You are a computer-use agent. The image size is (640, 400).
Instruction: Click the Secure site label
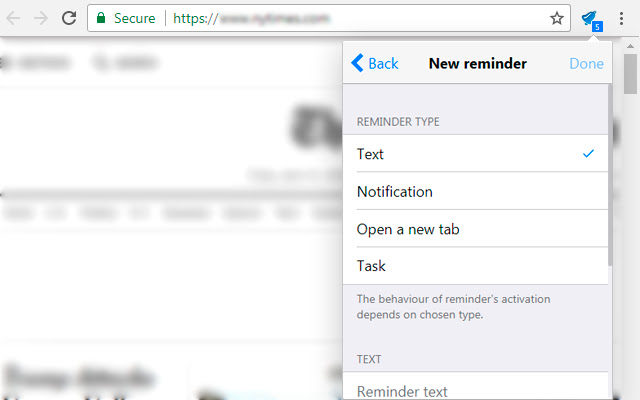(134, 18)
